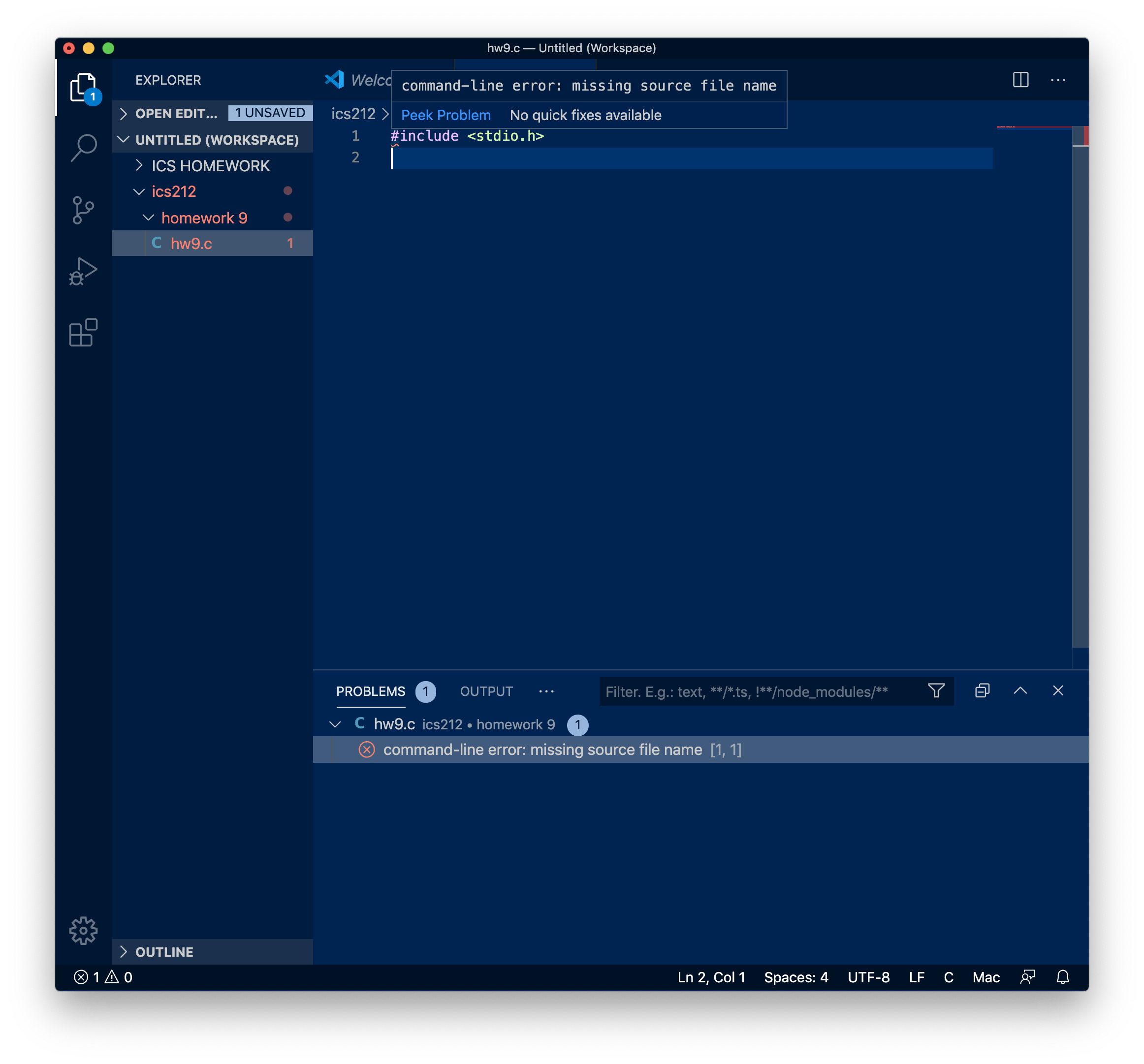Collapse the homework 9 folder
This screenshot has width=1144, height=1064.
pos(204,218)
